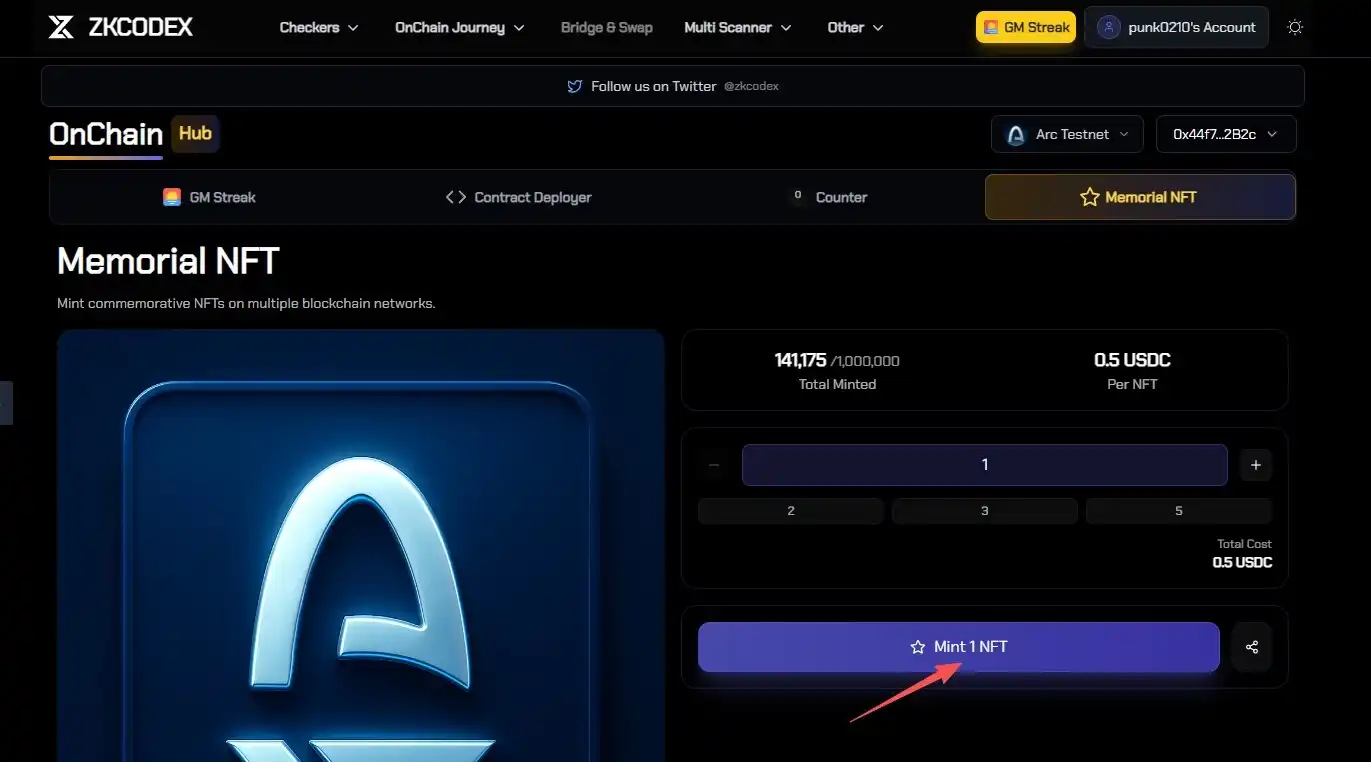The width and height of the screenshot is (1371, 762).
Task: Click the Mint 1 NFT button
Action: tap(958, 646)
